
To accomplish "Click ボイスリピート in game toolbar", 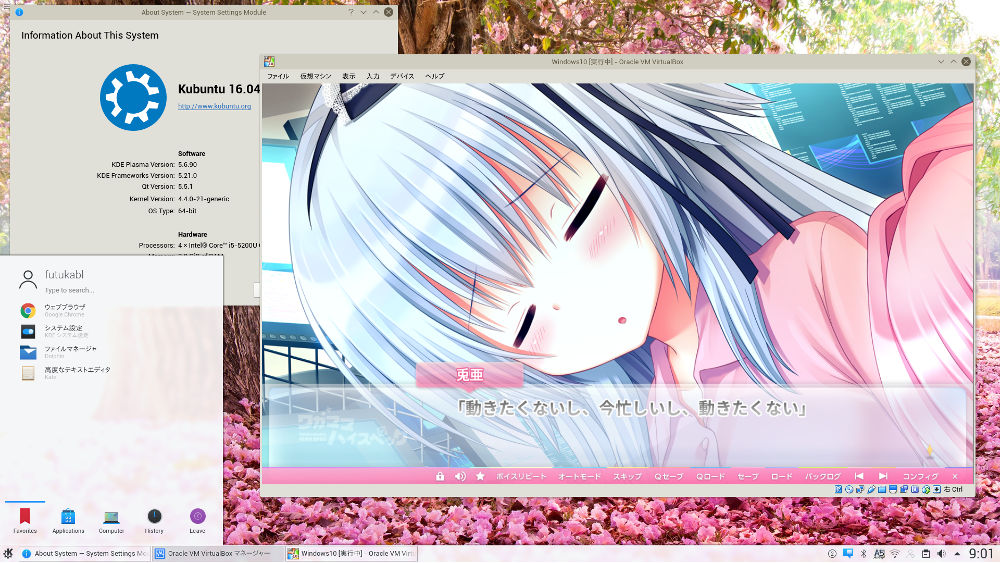I will coord(521,476).
